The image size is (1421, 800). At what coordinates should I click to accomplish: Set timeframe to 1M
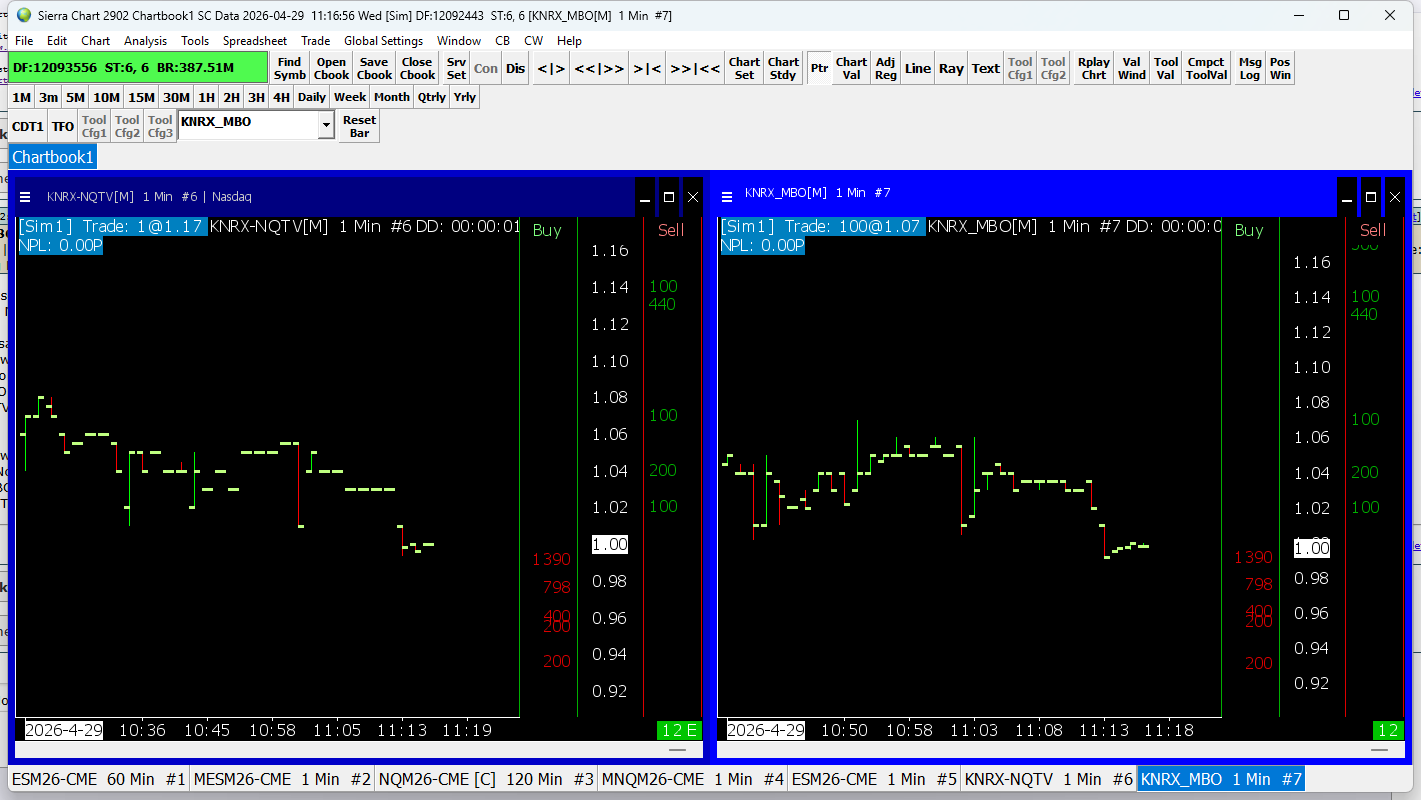click(21, 97)
